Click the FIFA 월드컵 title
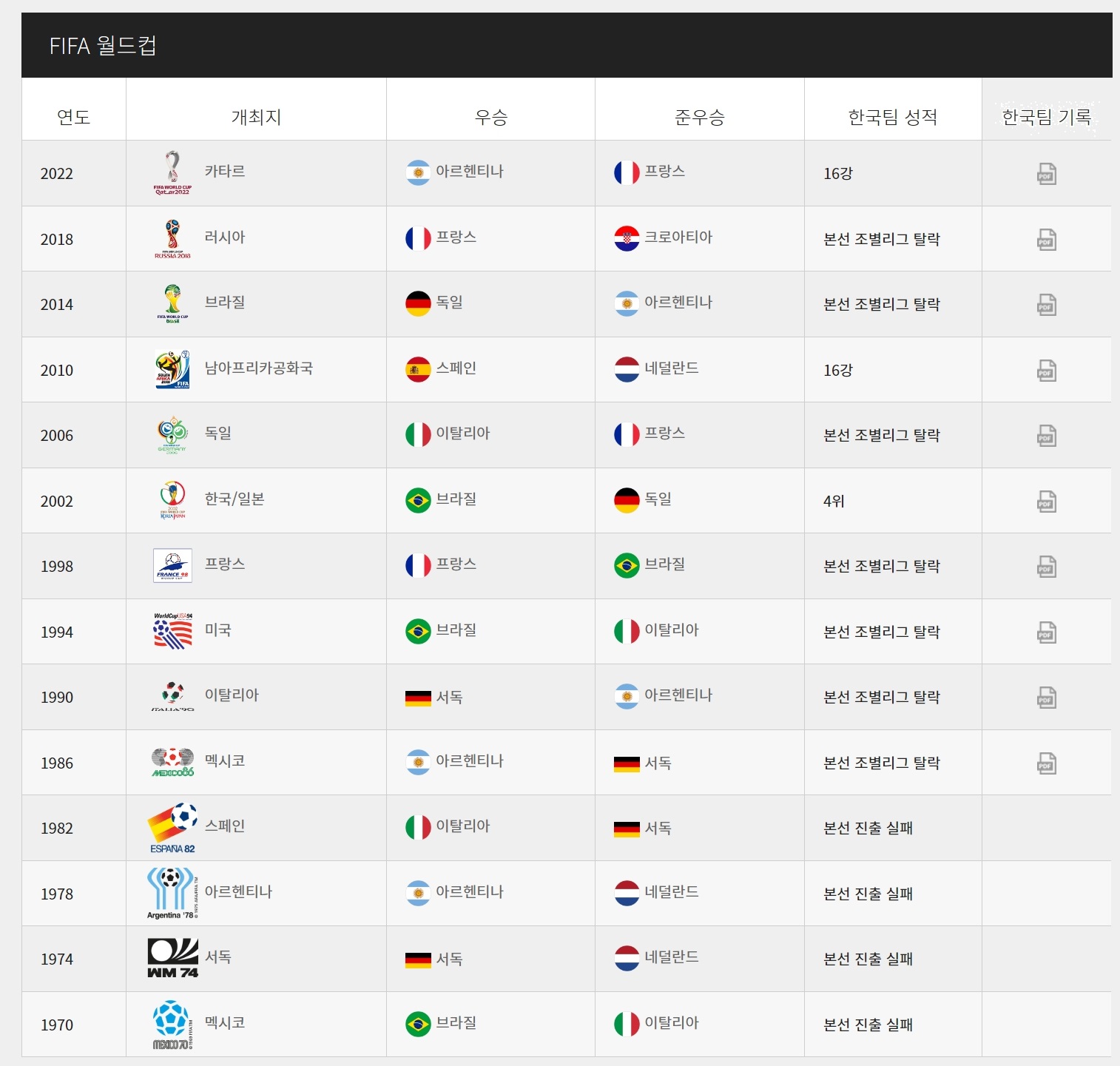 click(103, 46)
